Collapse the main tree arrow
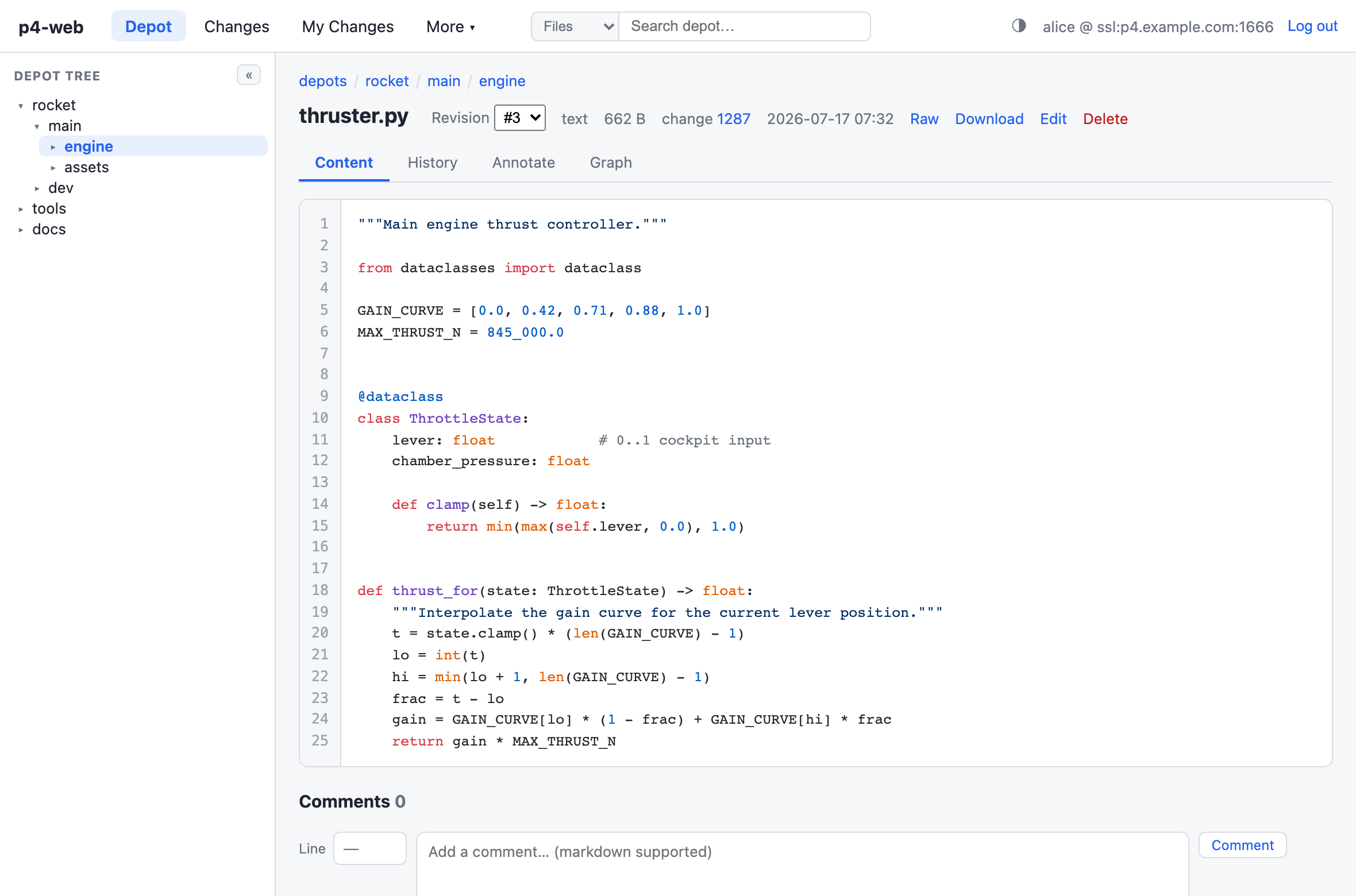Viewport: 1356px width, 896px height. click(x=37, y=126)
